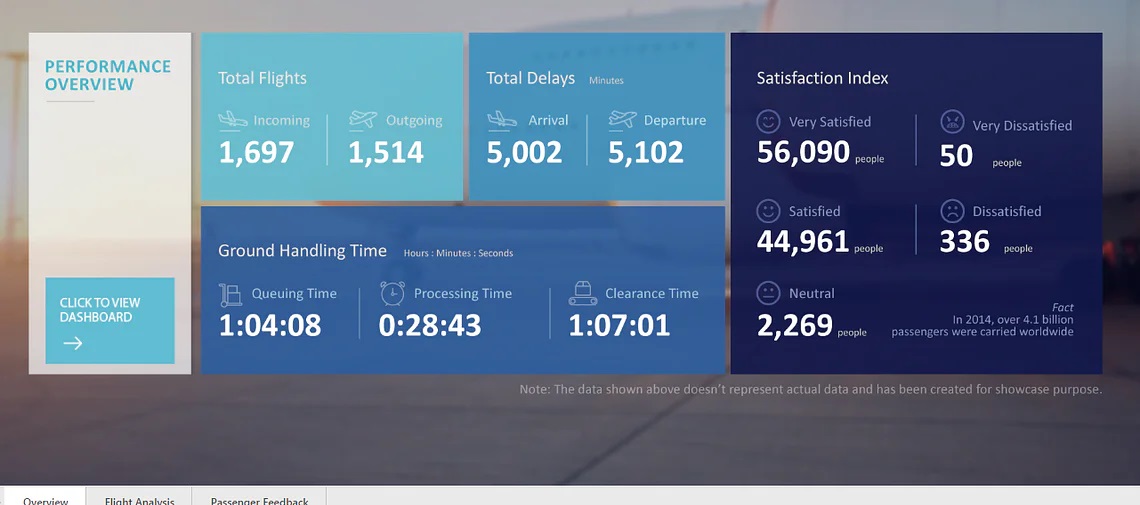This screenshot has height=505, width=1140.
Task: Click the Satisfaction Index title
Action: click(x=822, y=78)
